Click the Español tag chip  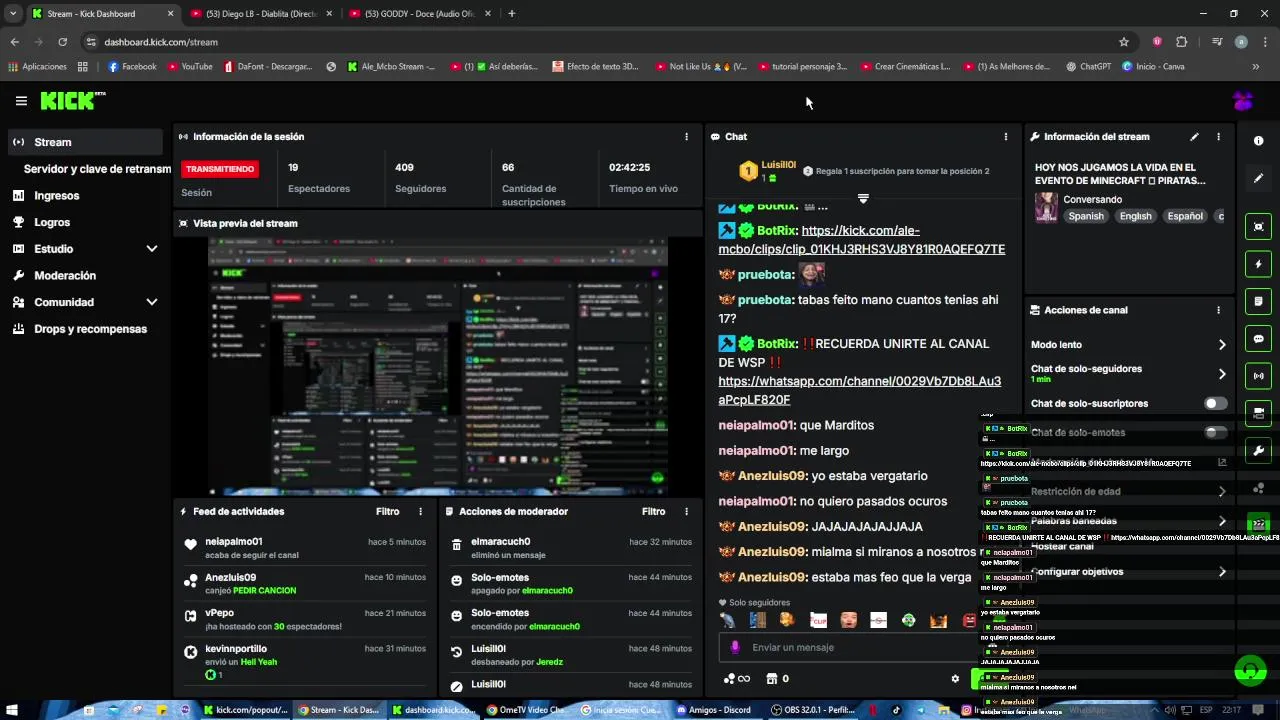click(1185, 216)
